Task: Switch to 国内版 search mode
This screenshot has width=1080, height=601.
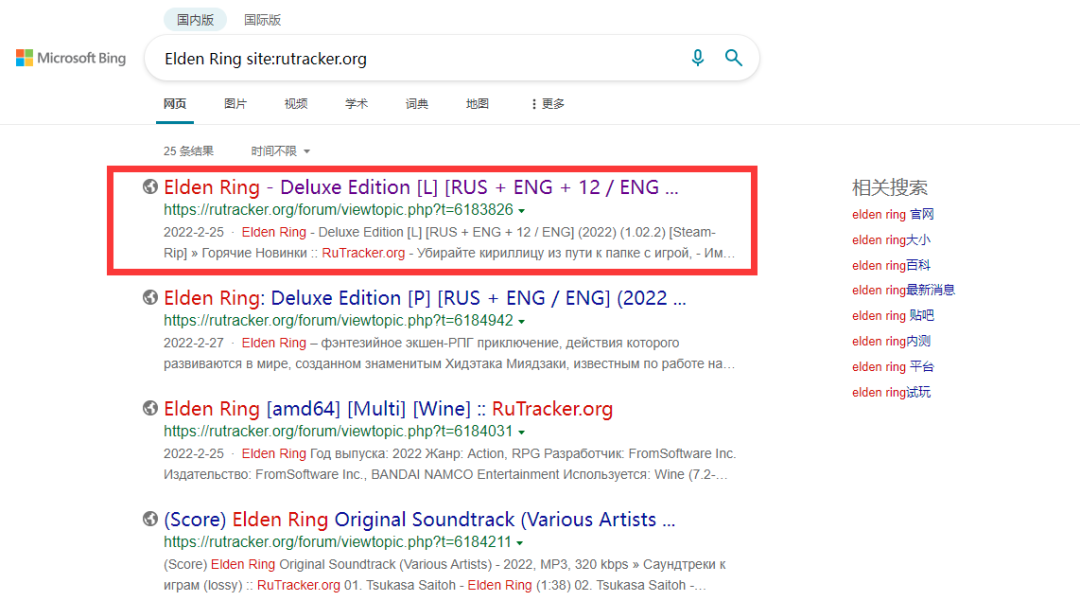Action: click(195, 19)
